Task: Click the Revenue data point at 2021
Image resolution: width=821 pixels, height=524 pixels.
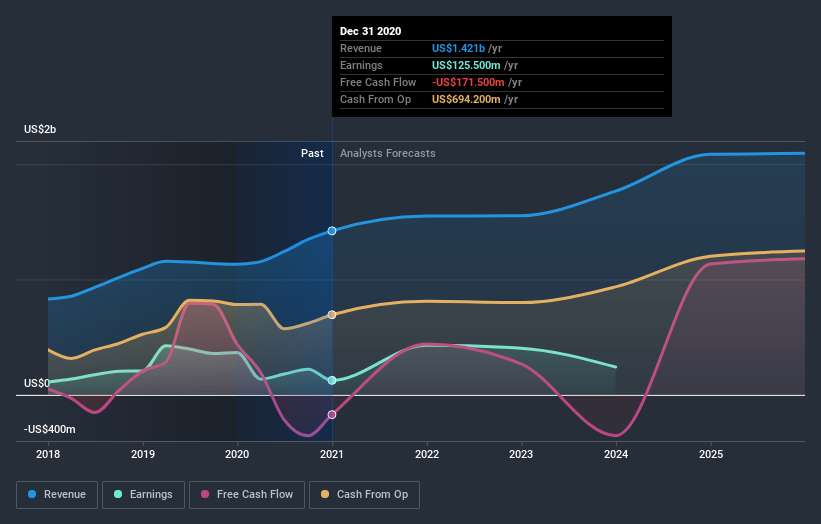Action: coord(332,231)
